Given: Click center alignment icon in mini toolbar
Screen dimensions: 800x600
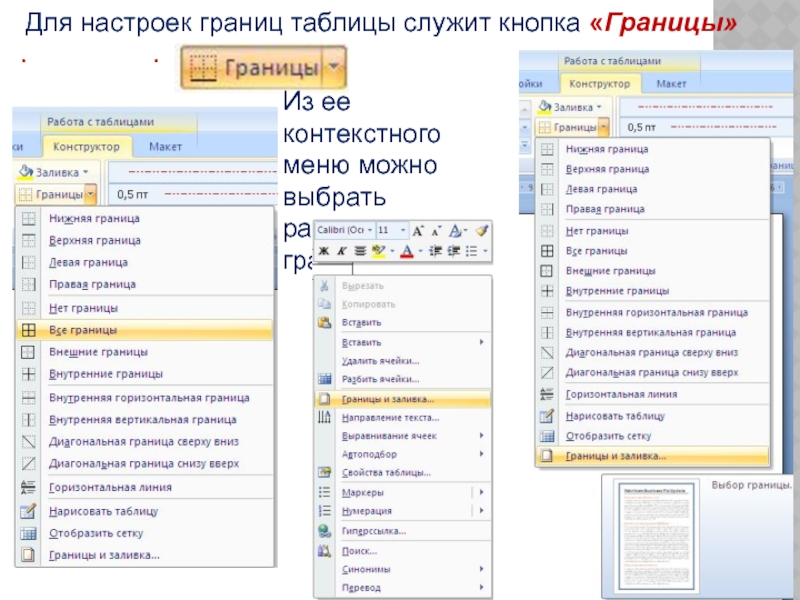Looking at the screenshot, I should (x=360, y=250).
